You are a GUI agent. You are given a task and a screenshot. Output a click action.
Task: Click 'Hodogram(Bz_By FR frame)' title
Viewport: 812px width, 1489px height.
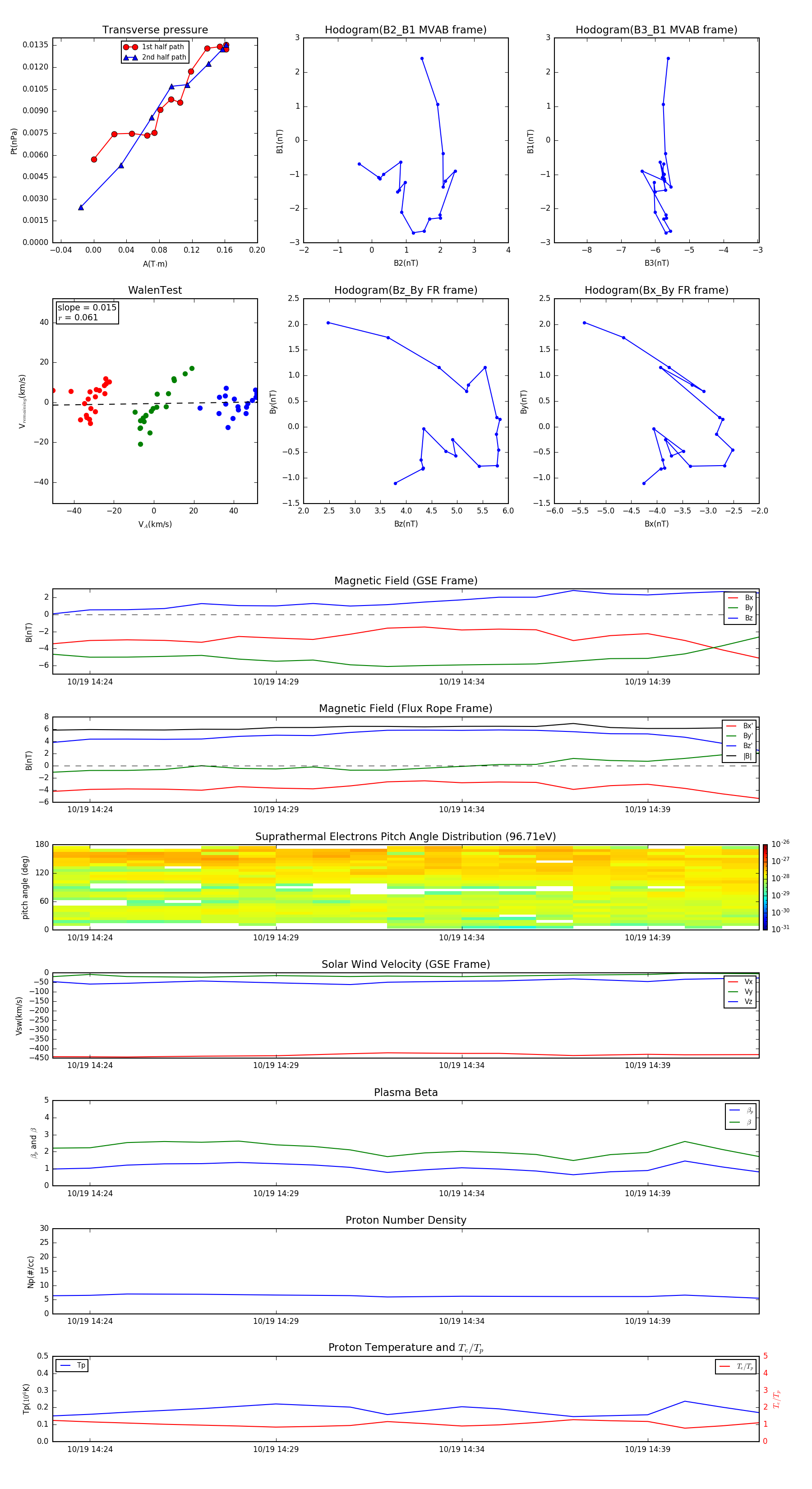tap(406, 290)
